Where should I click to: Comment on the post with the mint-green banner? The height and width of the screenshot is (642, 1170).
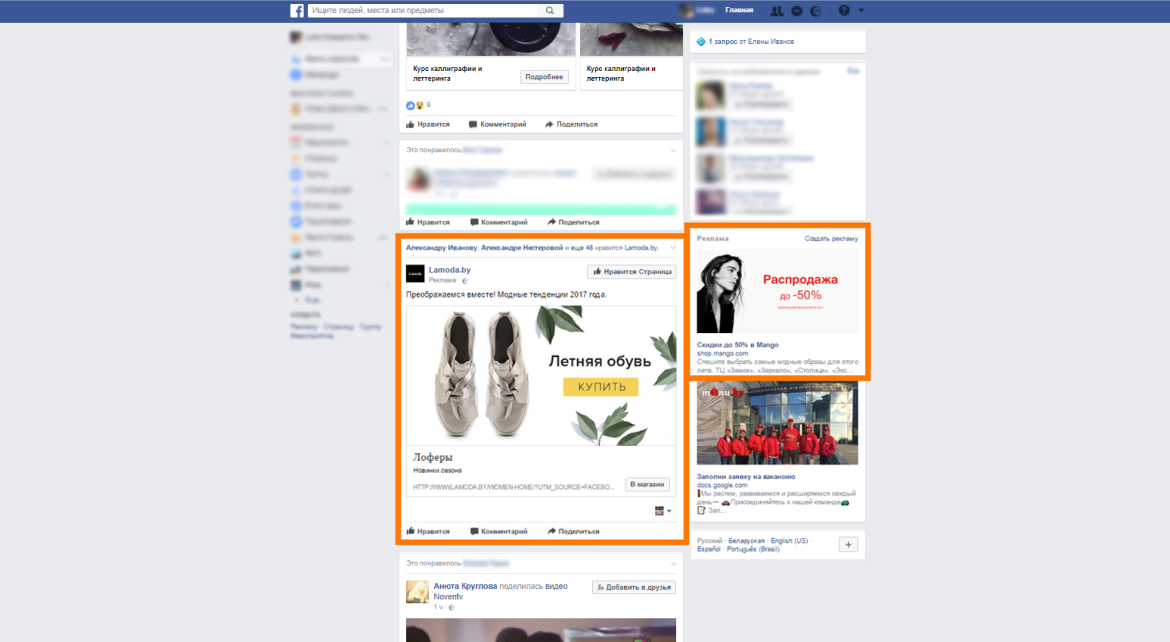pos(498,222)
